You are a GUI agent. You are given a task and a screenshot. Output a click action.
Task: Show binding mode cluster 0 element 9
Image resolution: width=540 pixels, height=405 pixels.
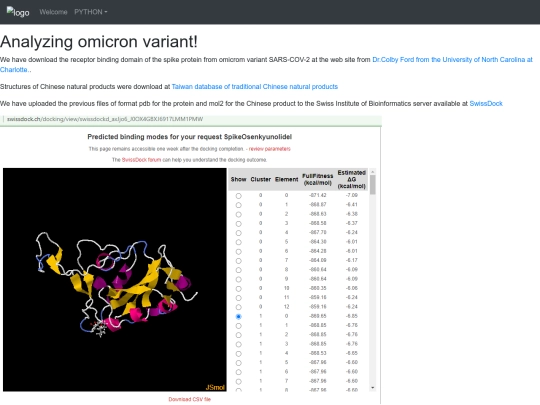238,279
